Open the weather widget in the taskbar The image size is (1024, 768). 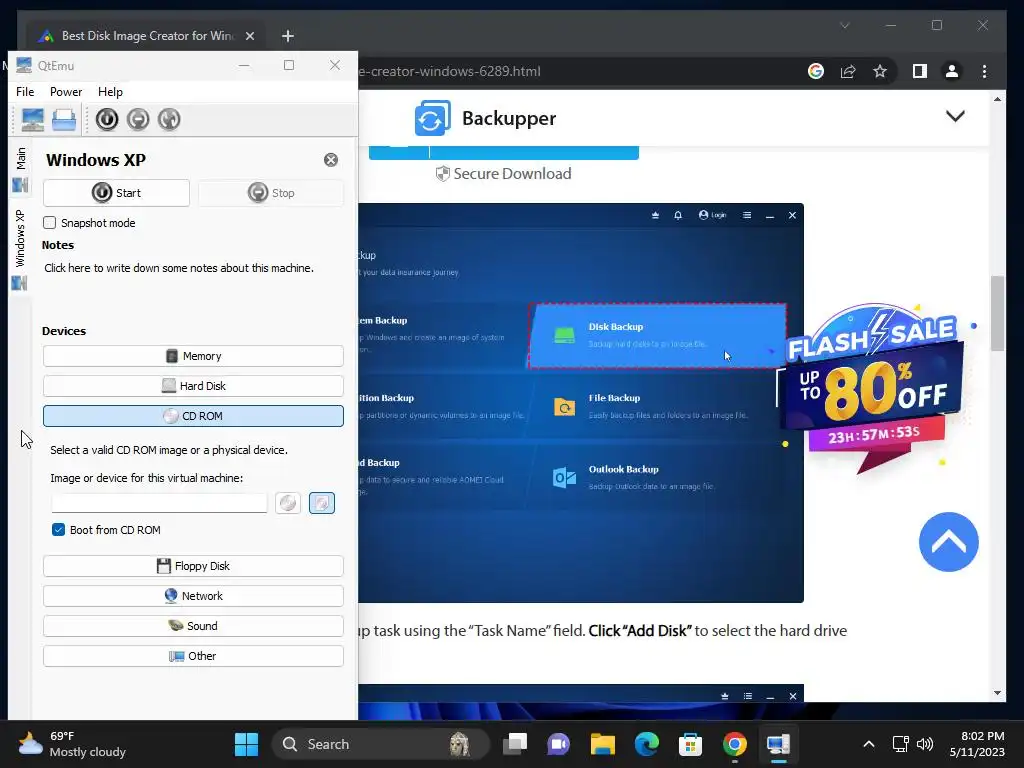point(72,744)
